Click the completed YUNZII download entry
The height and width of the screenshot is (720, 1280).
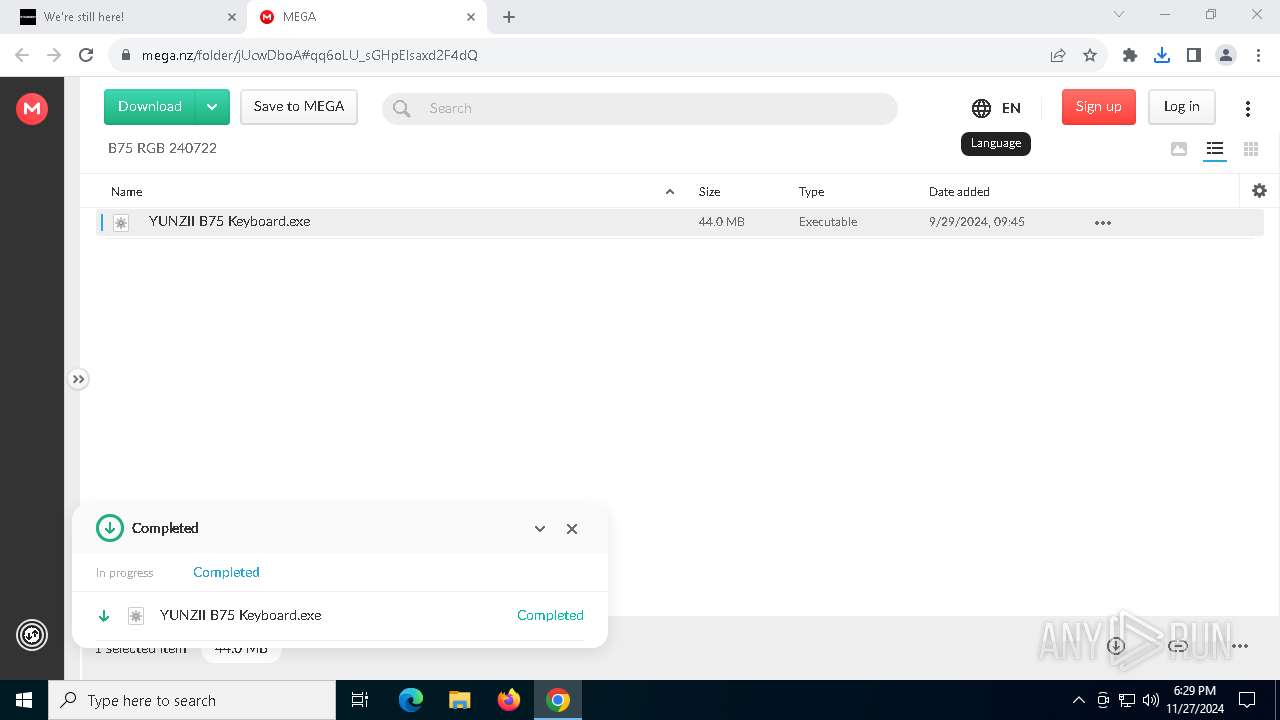pyautogui.click(x=340, y=616)
